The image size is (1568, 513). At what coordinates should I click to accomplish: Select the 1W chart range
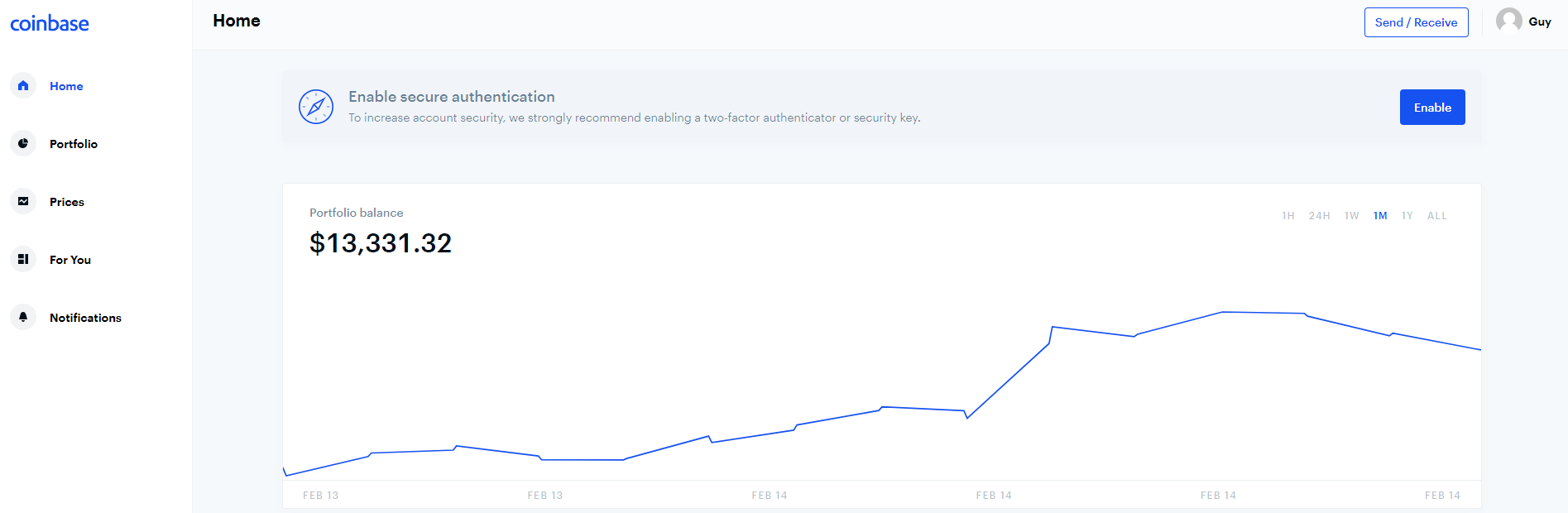pos(1351,216)
